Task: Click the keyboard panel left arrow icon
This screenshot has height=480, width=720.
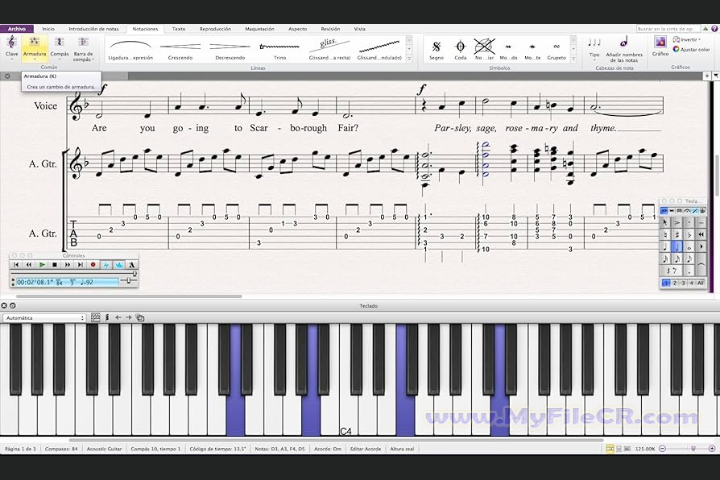Action: click(x=118, y=317)
